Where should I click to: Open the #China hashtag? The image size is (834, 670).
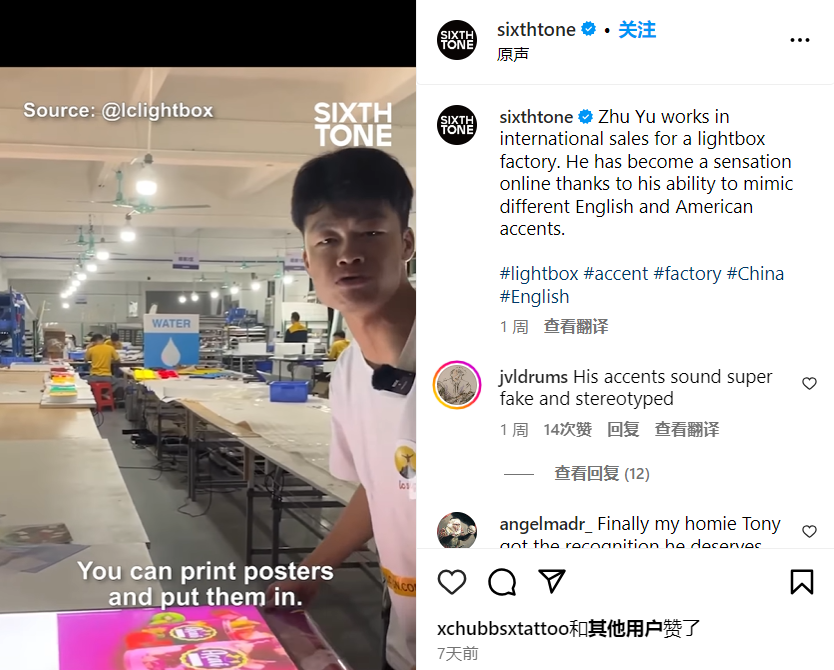pos(755,273)
